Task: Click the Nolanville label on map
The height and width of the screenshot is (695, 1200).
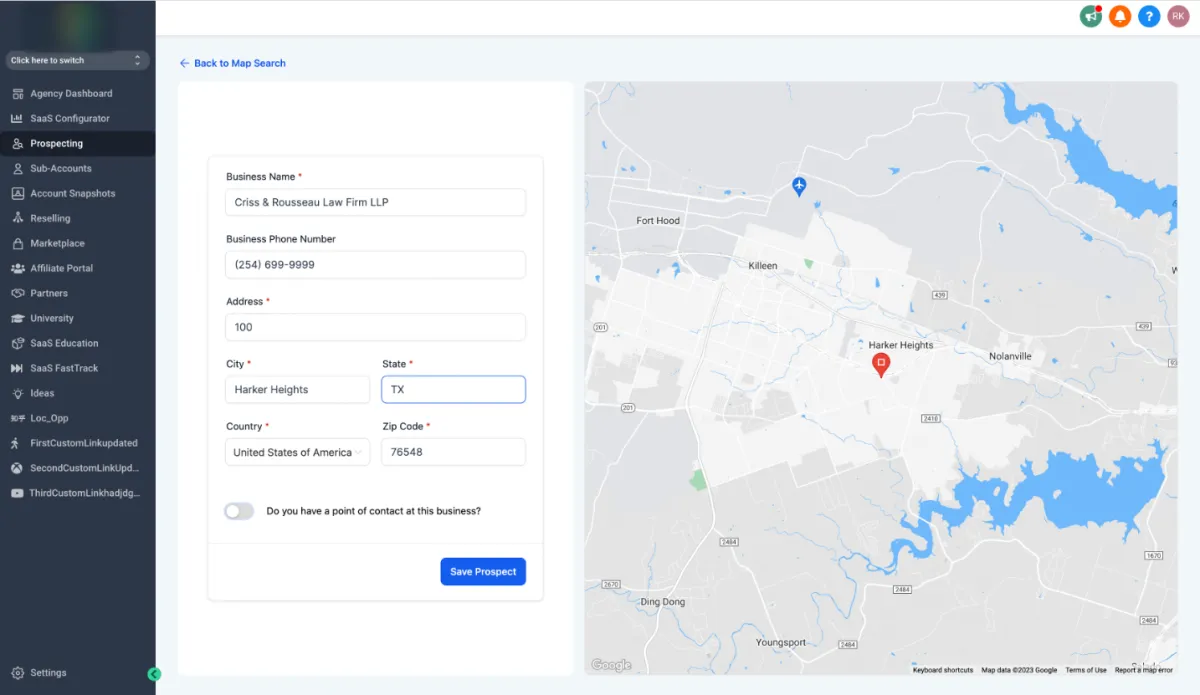Action: point(1010,356)
